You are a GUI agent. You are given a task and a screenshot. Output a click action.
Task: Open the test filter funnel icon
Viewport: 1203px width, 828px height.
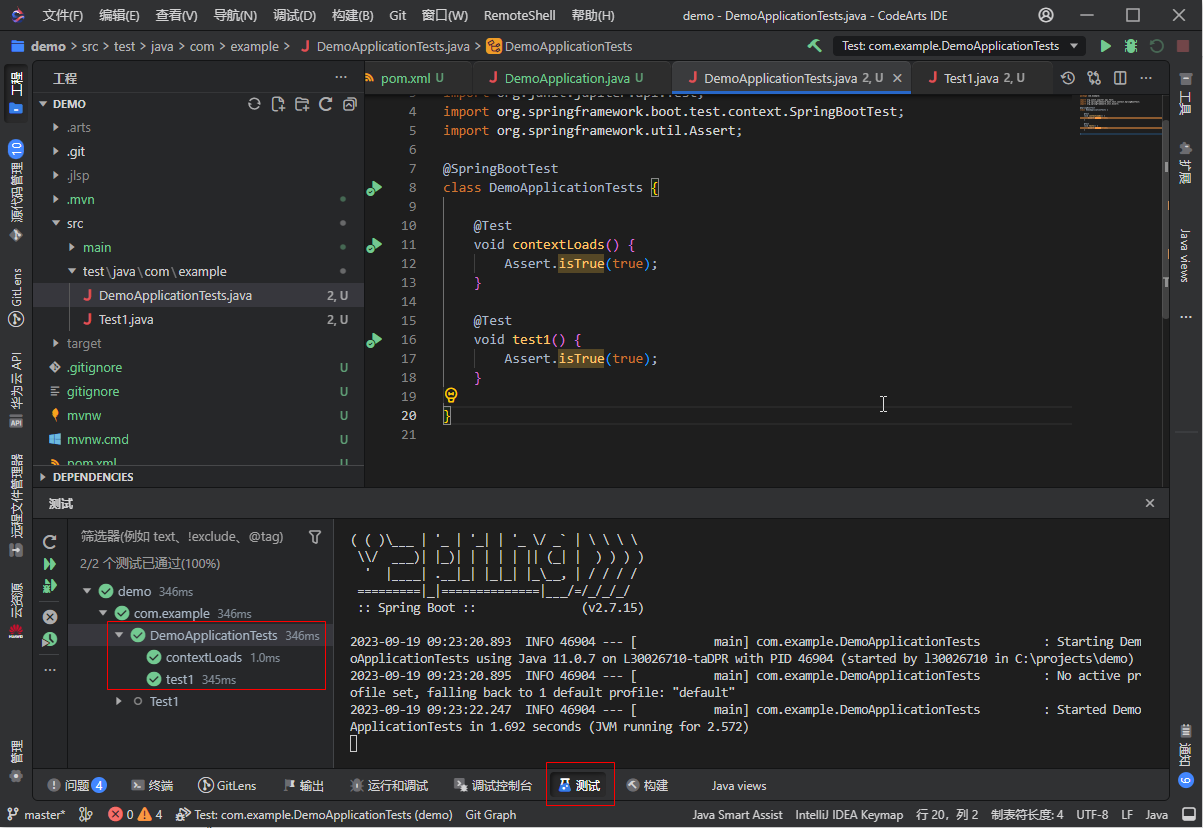pyautogui.click(x=315, y=536)
